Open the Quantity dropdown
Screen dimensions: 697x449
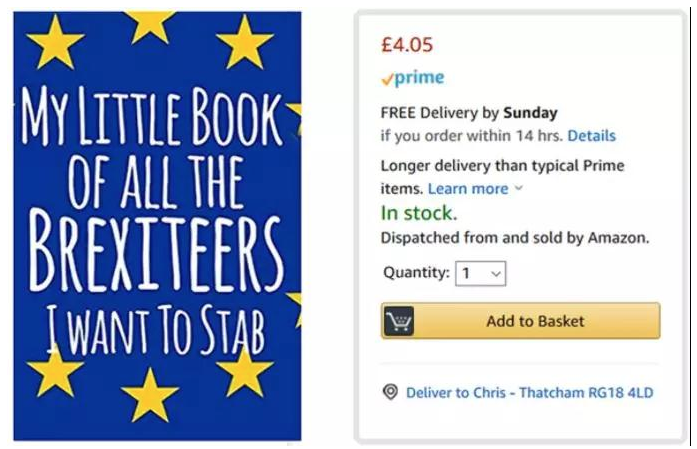(480, 273)
